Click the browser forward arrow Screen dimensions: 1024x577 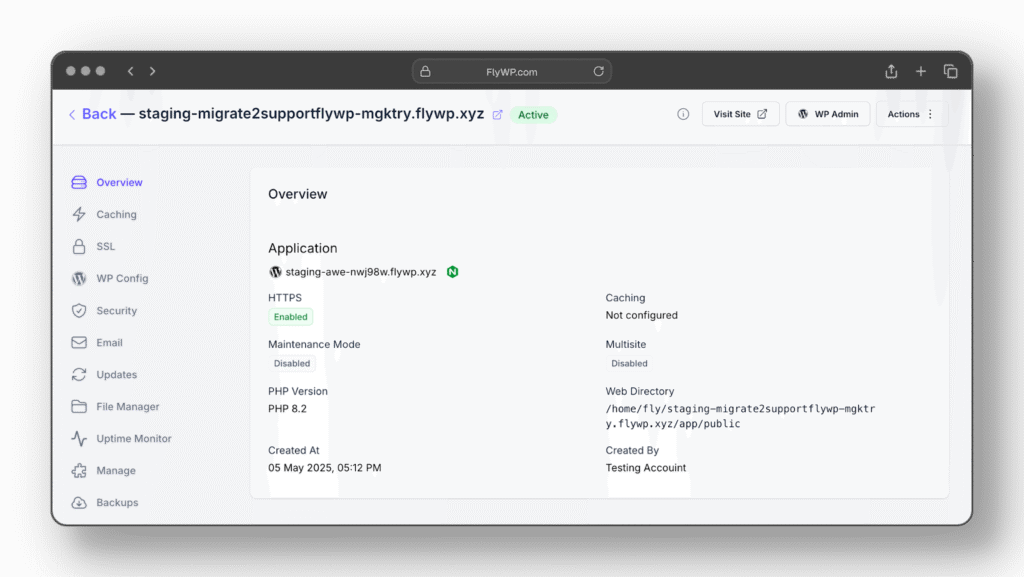pos(153,72)
